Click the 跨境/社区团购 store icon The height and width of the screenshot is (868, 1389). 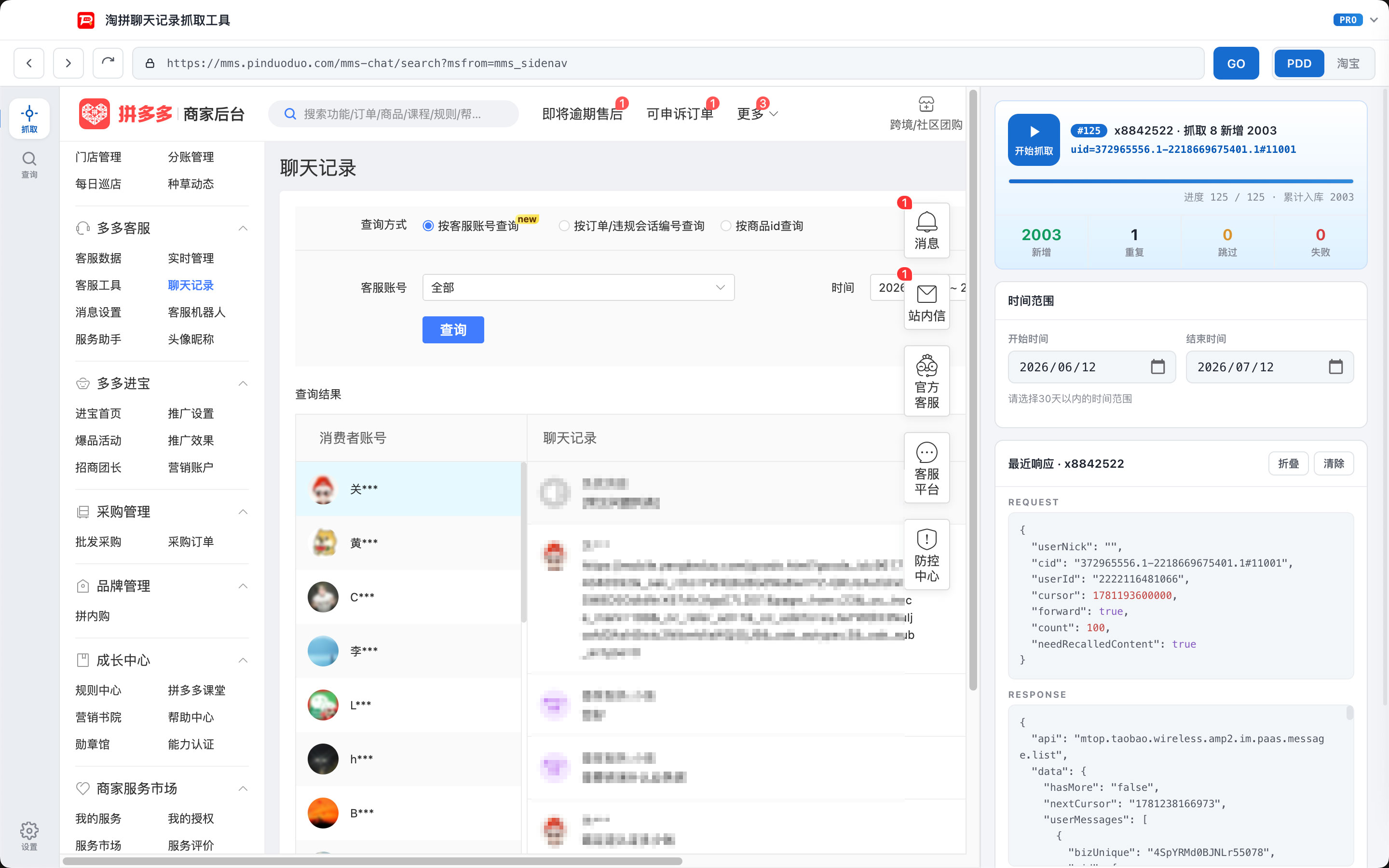pos(926,105)
